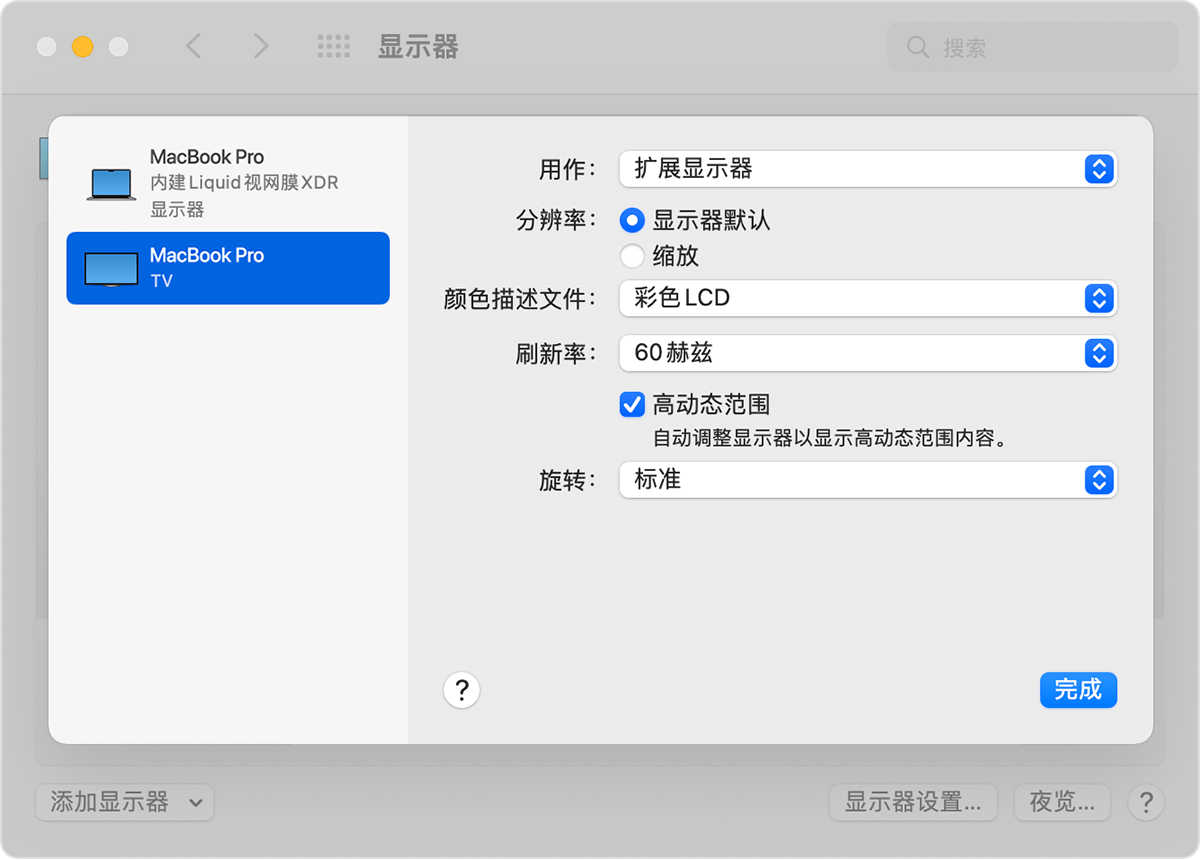This screenshot has height=860, width=1200.
Task: Click the forward navigation arrow
Action: 260,46
